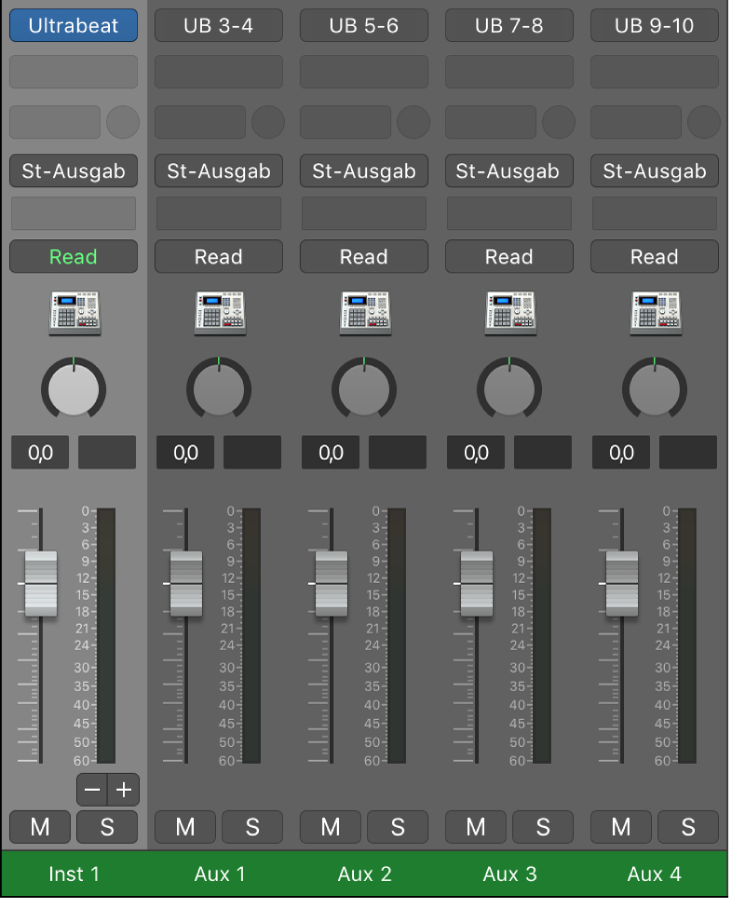Click the group slot on Aux 2
729x902 pixels.
point(364,213)
